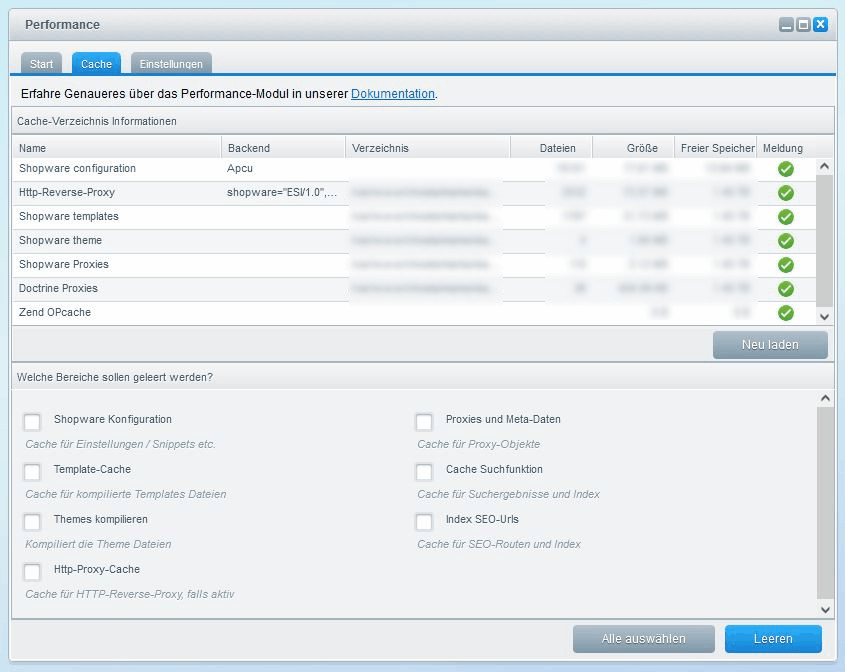Click green checkmark for Doctrine Proxies

click(786, 289)
